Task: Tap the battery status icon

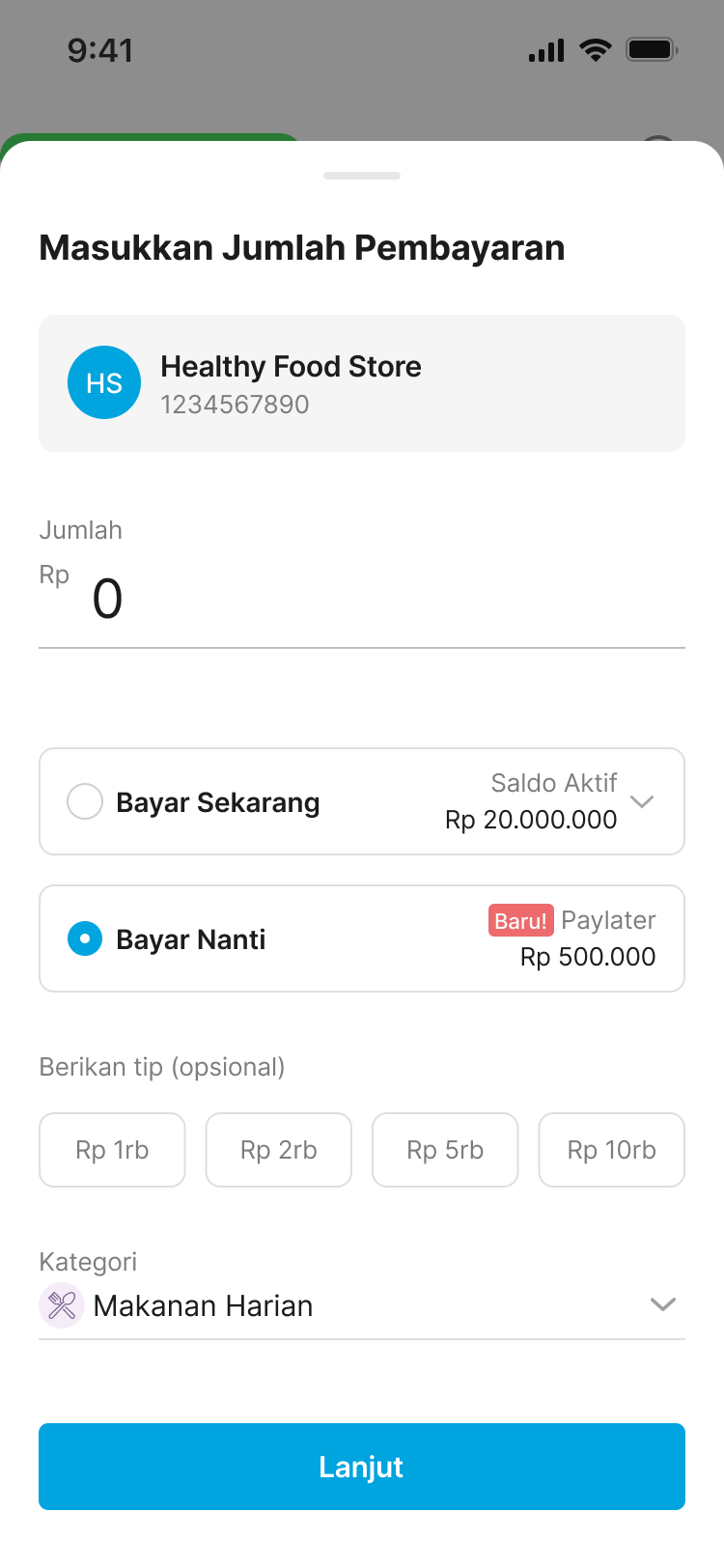Action: pyautogui.click(x=652, y=49)
